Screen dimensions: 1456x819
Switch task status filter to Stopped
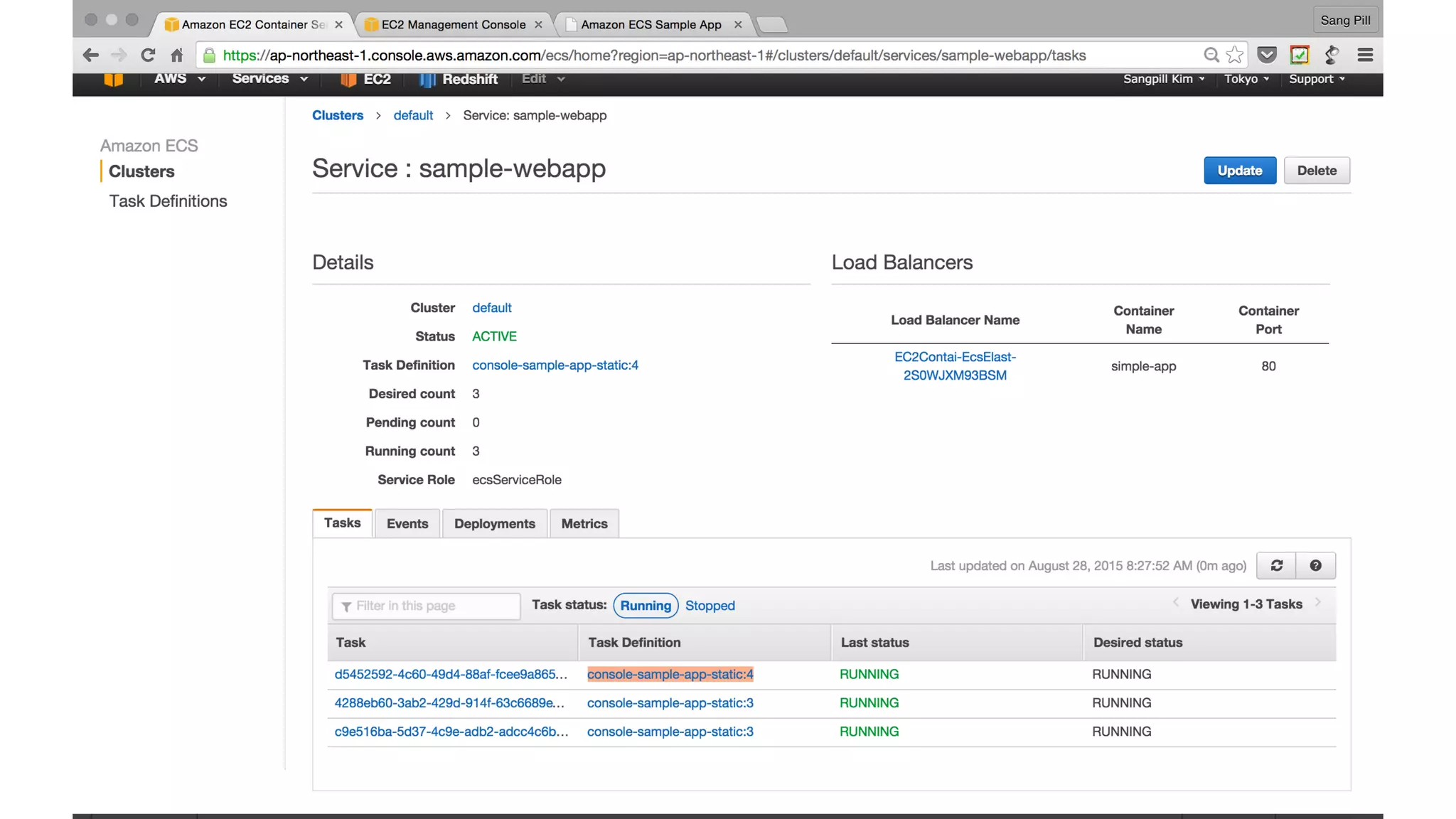[x=710, y=605]
